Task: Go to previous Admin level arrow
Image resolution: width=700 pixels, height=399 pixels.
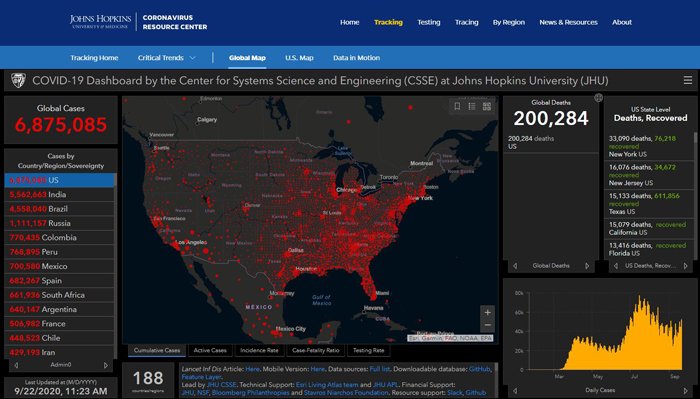Action: click(16, 365)
